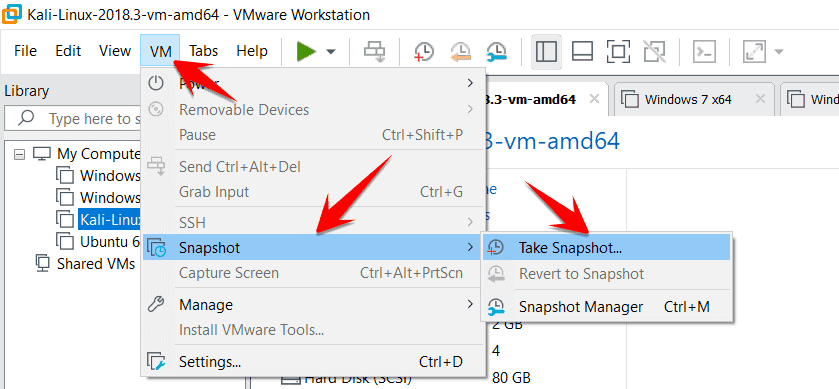Click the Settings icon in VM menu
This screenshot has height=389, width=839.
[x=156, y=362]
